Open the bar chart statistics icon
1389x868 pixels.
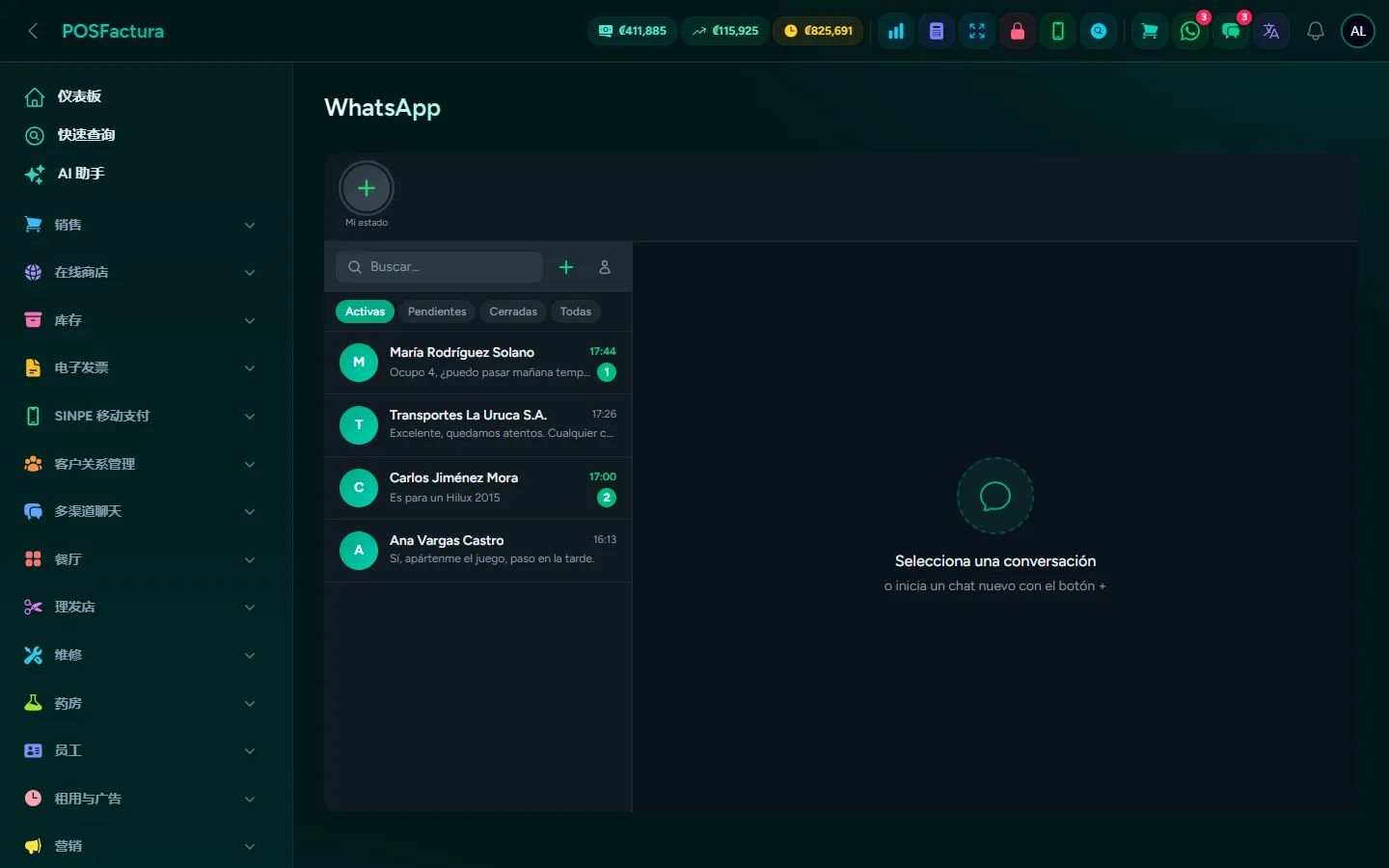[896, 31]
